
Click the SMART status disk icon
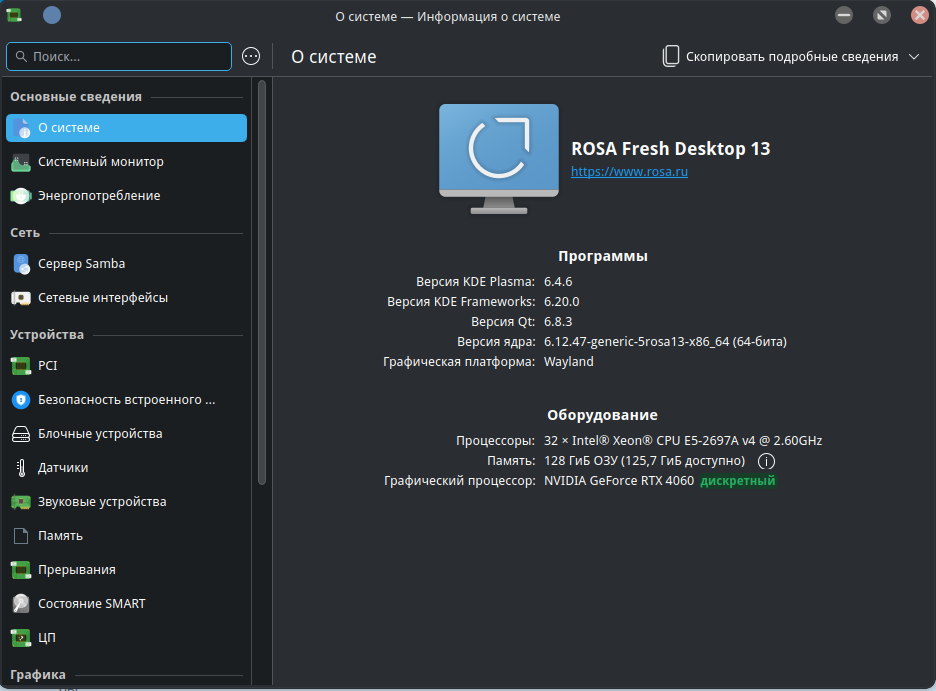pyautogui.click(x=21, y=604)
